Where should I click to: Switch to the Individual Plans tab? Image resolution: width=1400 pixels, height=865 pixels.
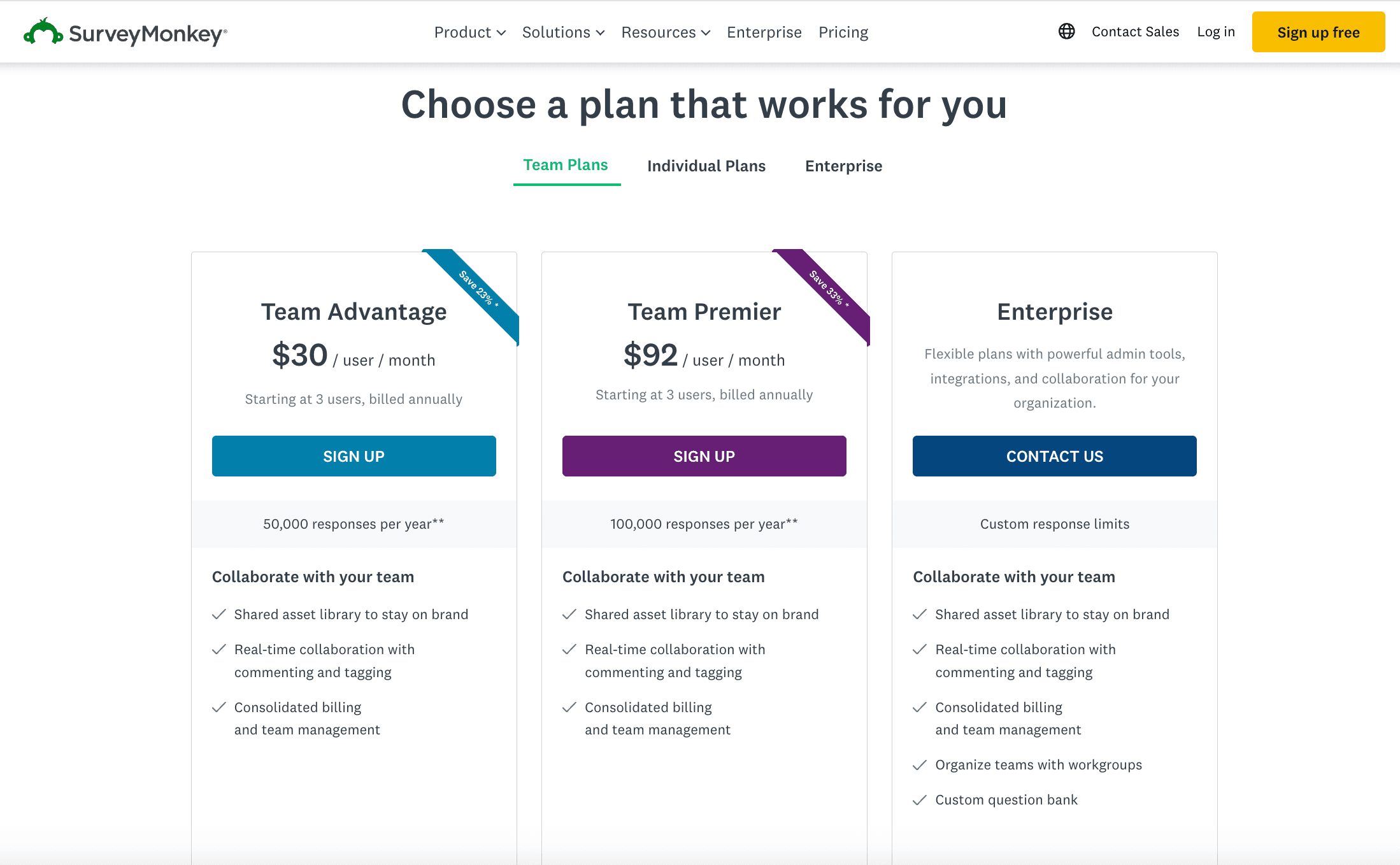(706, 166)
